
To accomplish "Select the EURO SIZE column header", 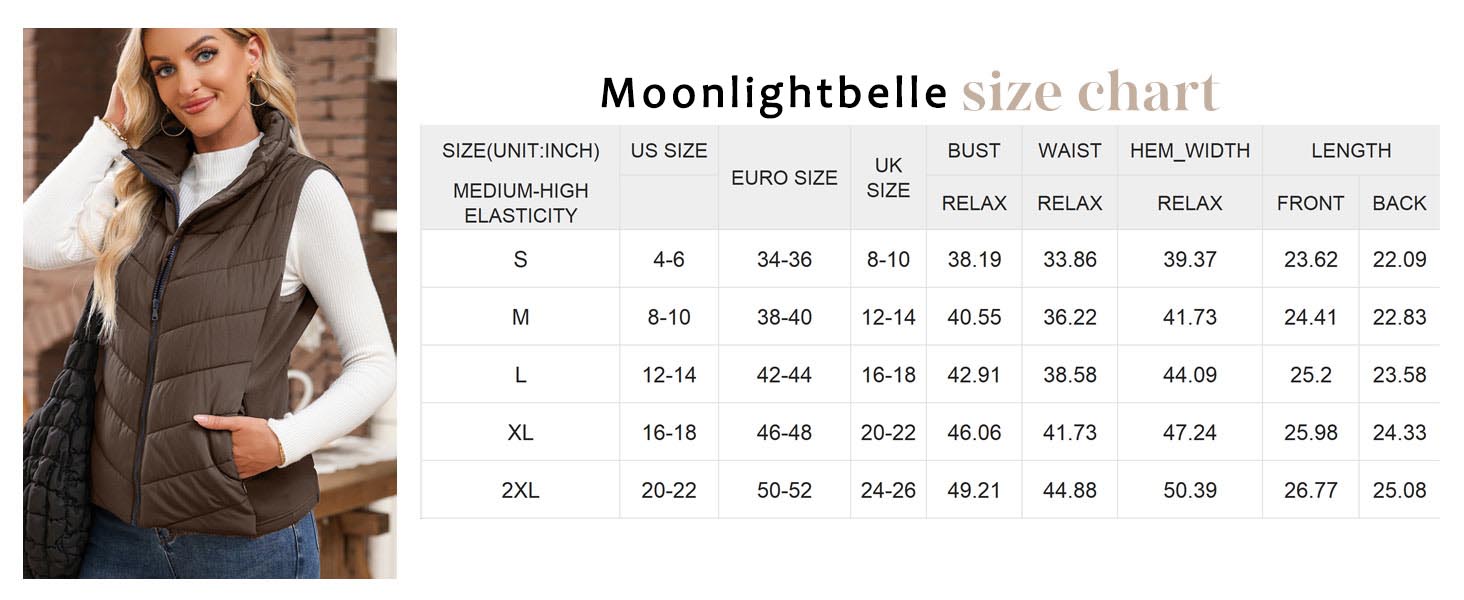I will click(x=784, y=178).
